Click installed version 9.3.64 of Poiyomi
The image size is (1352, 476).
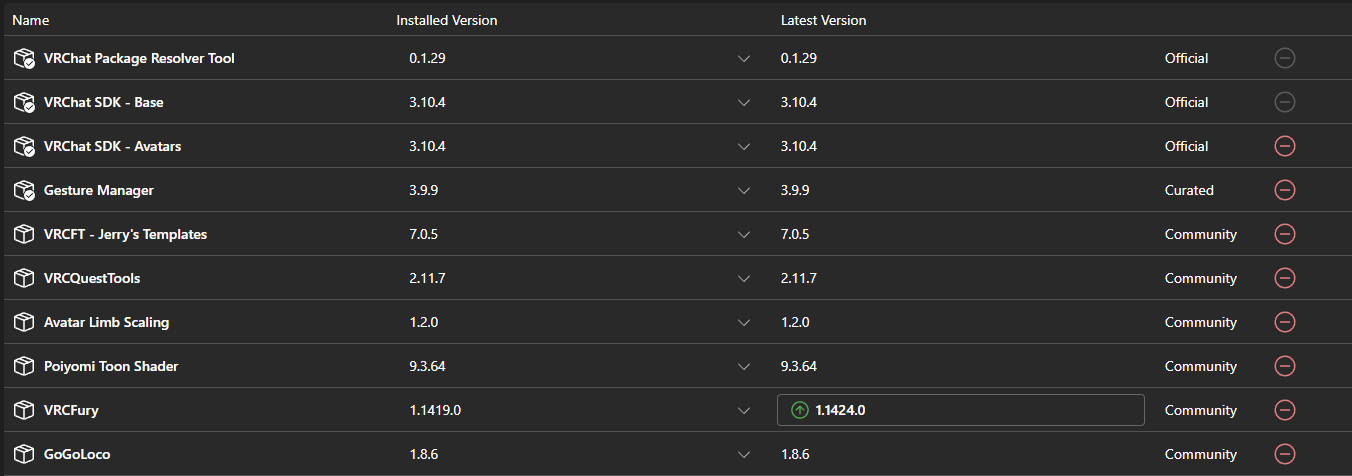pyautogui.click(x=427, y=366)
